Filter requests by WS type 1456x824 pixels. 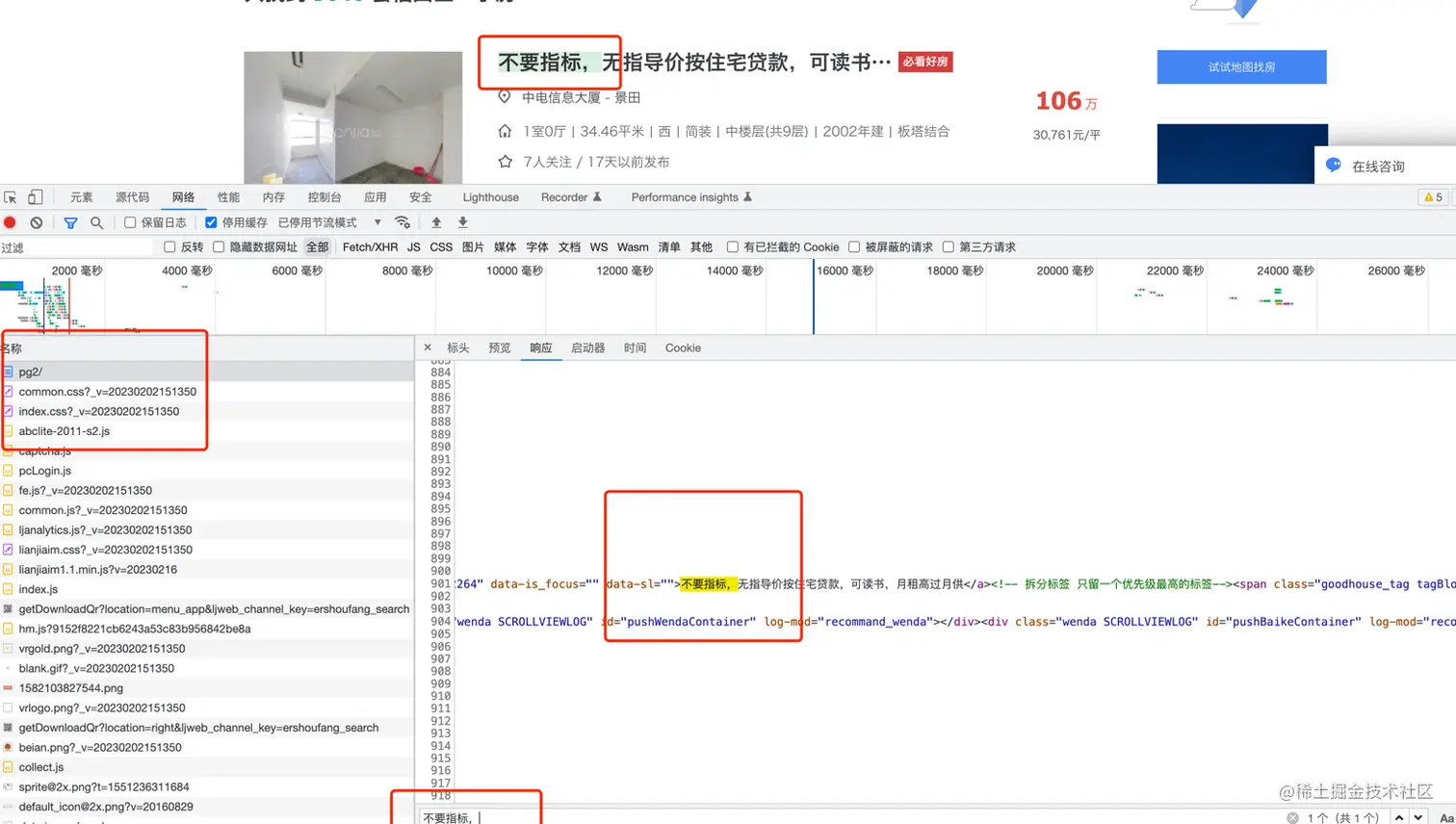coord(599,247)
